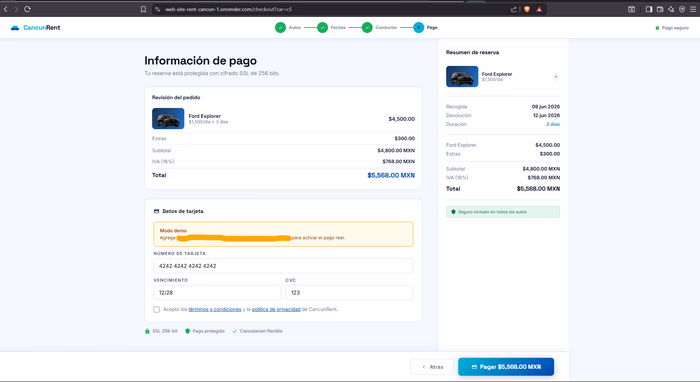Share this page via the address bar icon
The width and height of the screenshot is (700, 382).
click(514, 9)
